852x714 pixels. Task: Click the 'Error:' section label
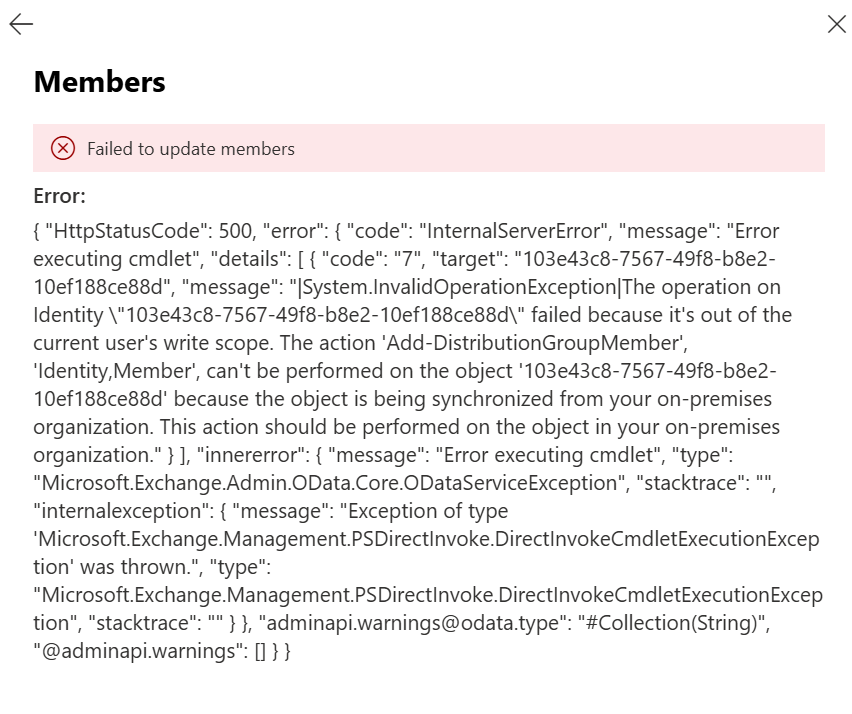pos(58,196)
